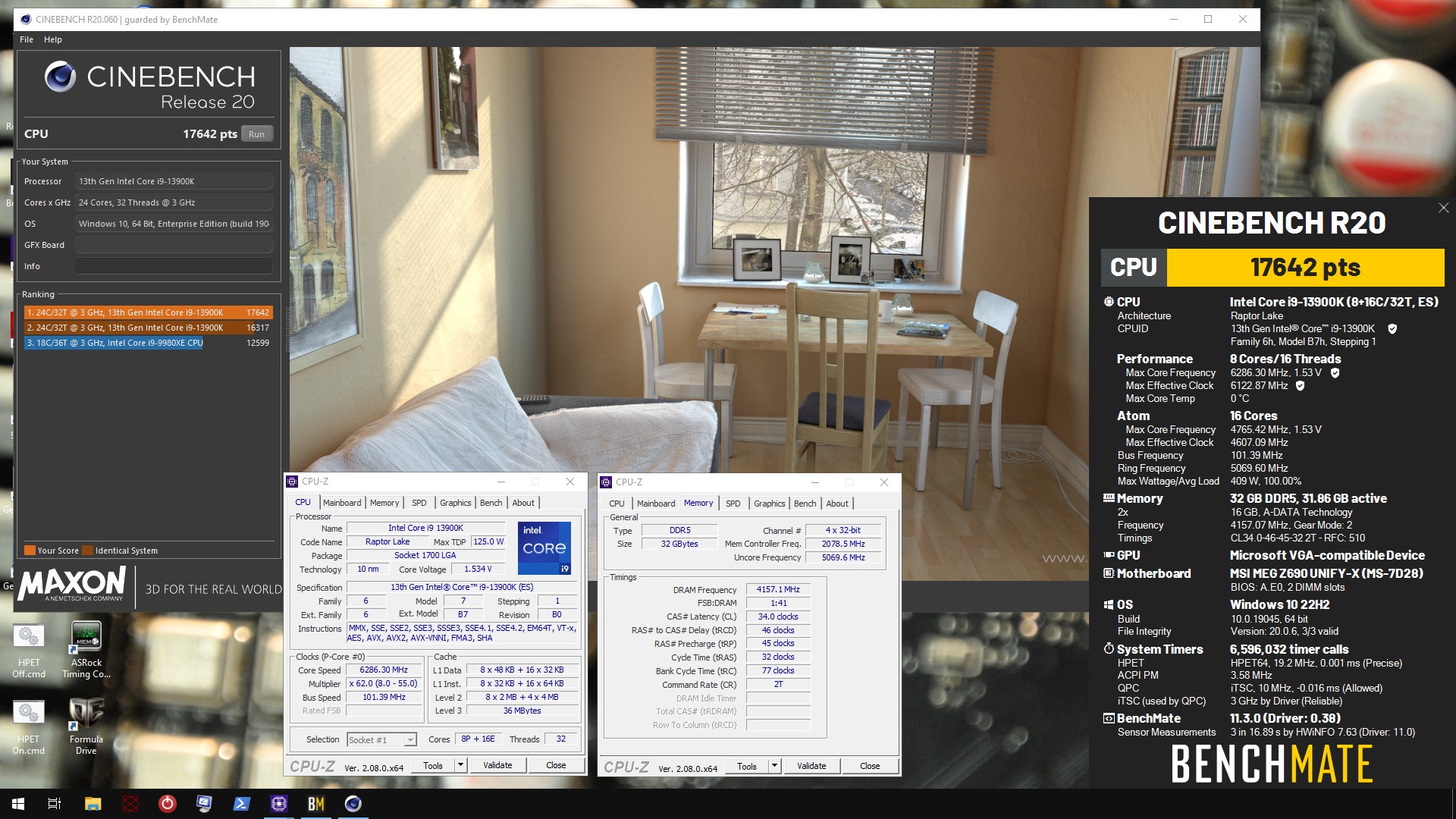1456x819 pixels.
Task: Click the 17642 pts score in BenchMate
Action: coord(1305,267)
